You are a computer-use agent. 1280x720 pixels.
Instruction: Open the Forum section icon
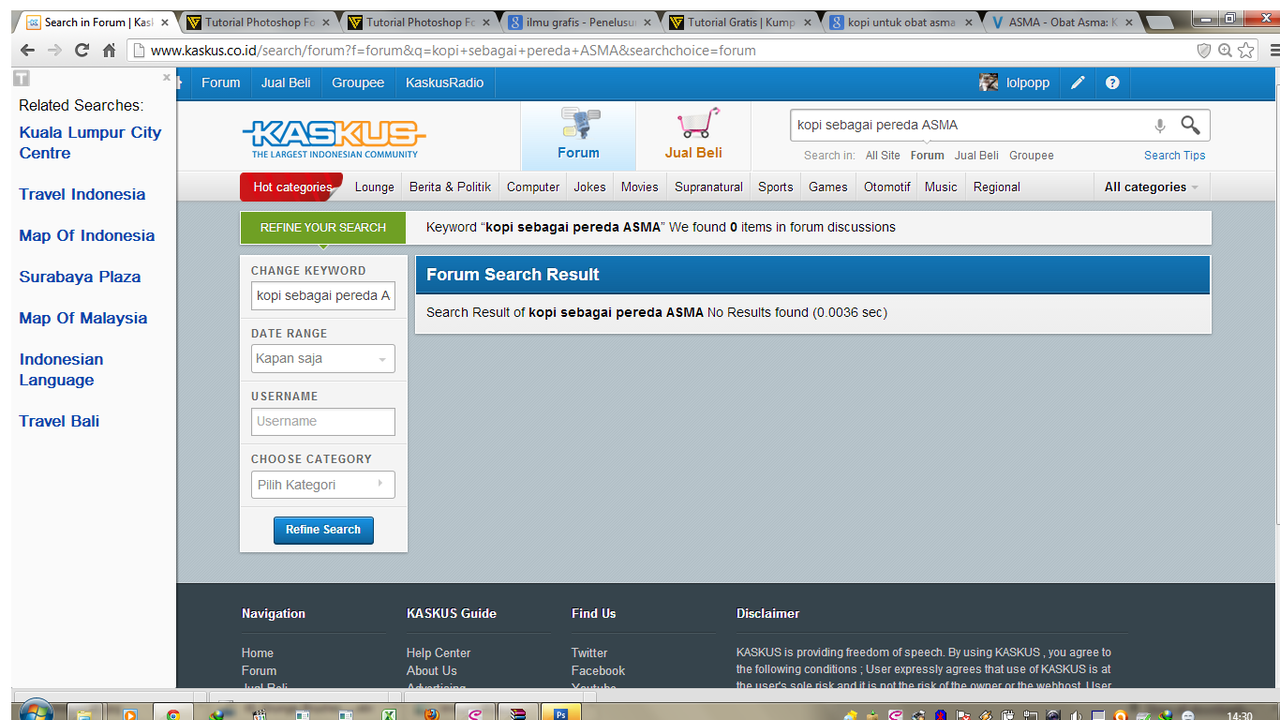[578, 125]
